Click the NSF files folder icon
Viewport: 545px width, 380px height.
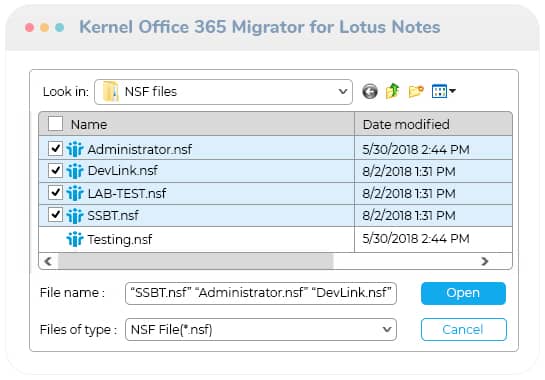[111, 91]
